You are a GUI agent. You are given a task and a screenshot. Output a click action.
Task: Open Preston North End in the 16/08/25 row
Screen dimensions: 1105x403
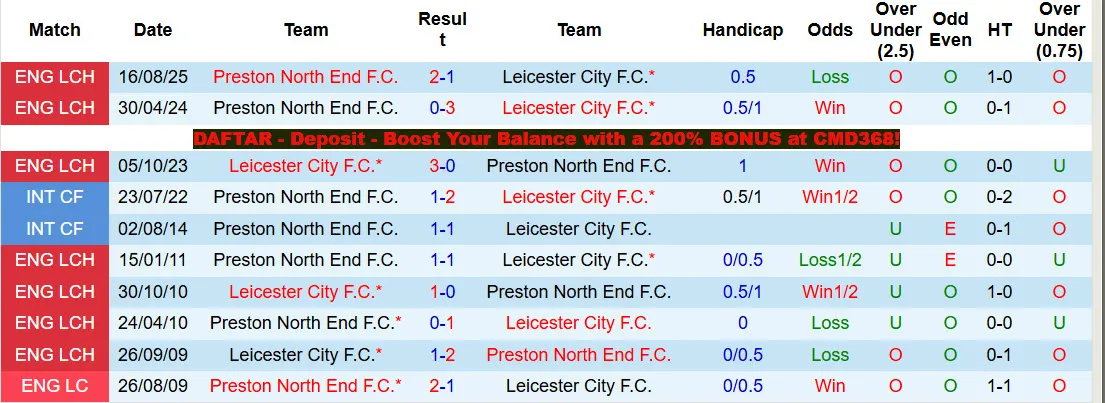click(x=305, y=77)
